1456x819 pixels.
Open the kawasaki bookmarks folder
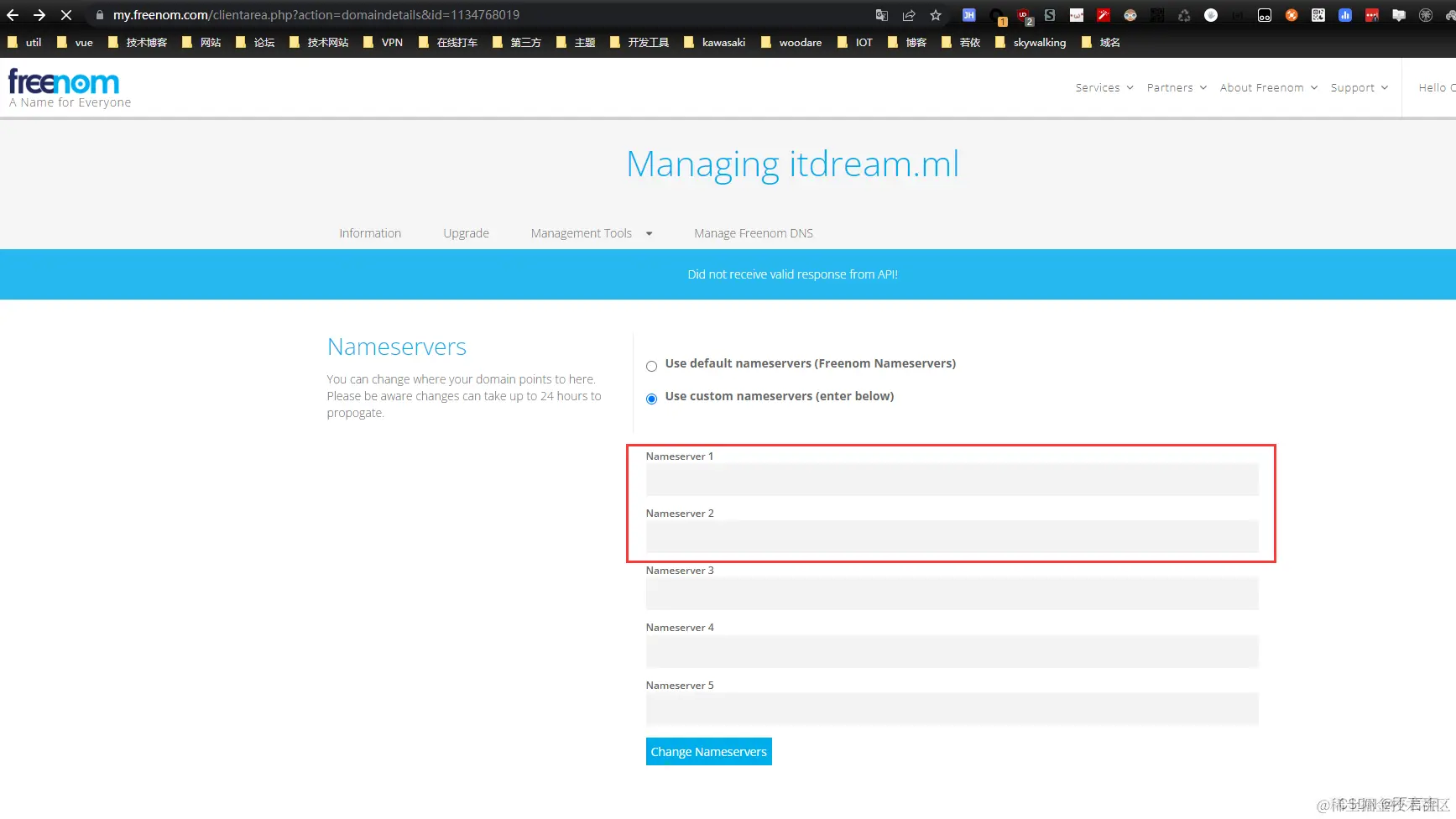click(714, 42)
